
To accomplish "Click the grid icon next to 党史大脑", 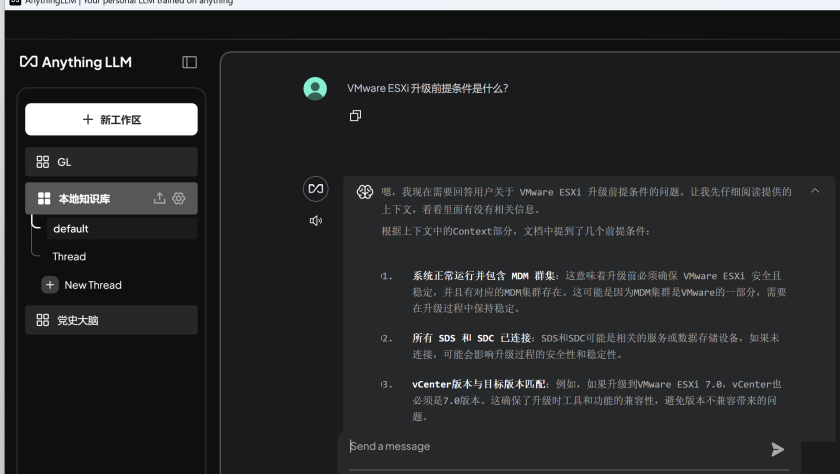I will click(x=43, y=320).
